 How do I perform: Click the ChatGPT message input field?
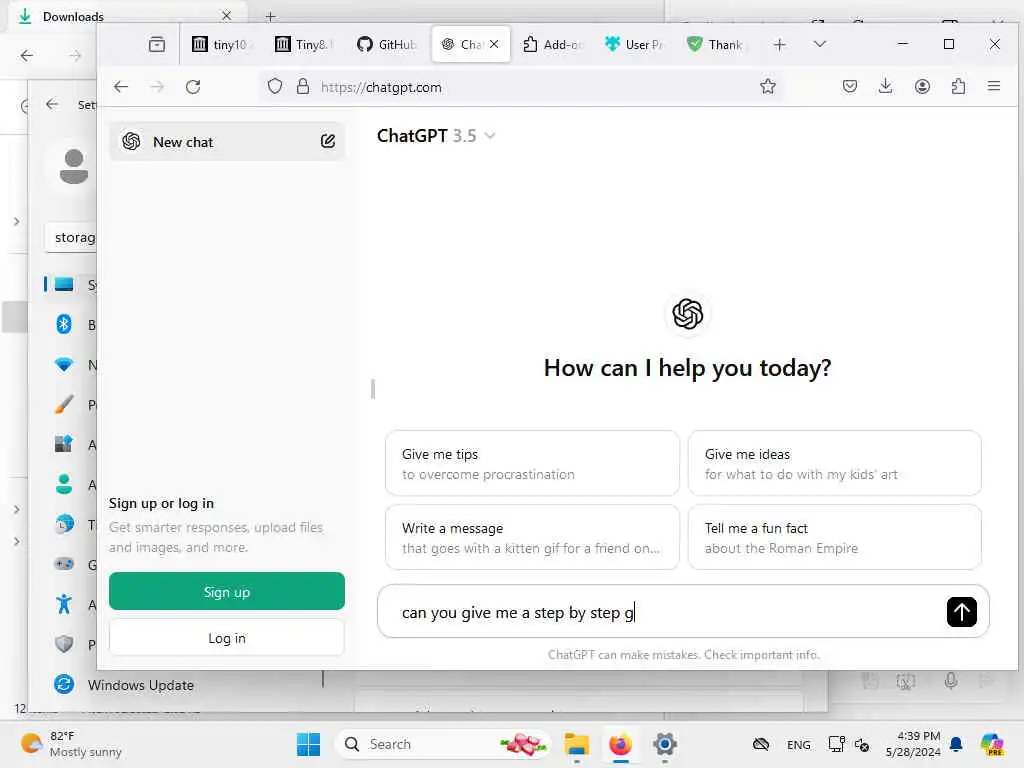point(666,612)
